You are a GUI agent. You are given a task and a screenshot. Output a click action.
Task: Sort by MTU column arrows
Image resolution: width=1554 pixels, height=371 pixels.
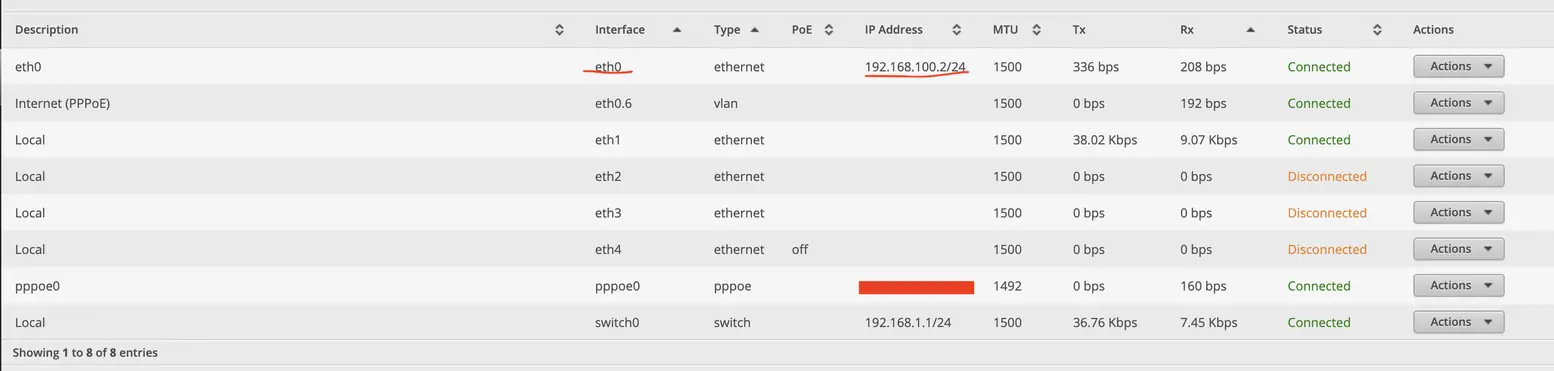[x=1037, y=30]
